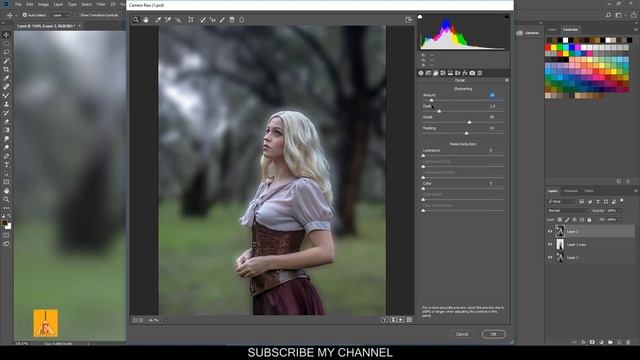
Task: Click the Sharpening Amount value field
Action: [x=492, y=95]
